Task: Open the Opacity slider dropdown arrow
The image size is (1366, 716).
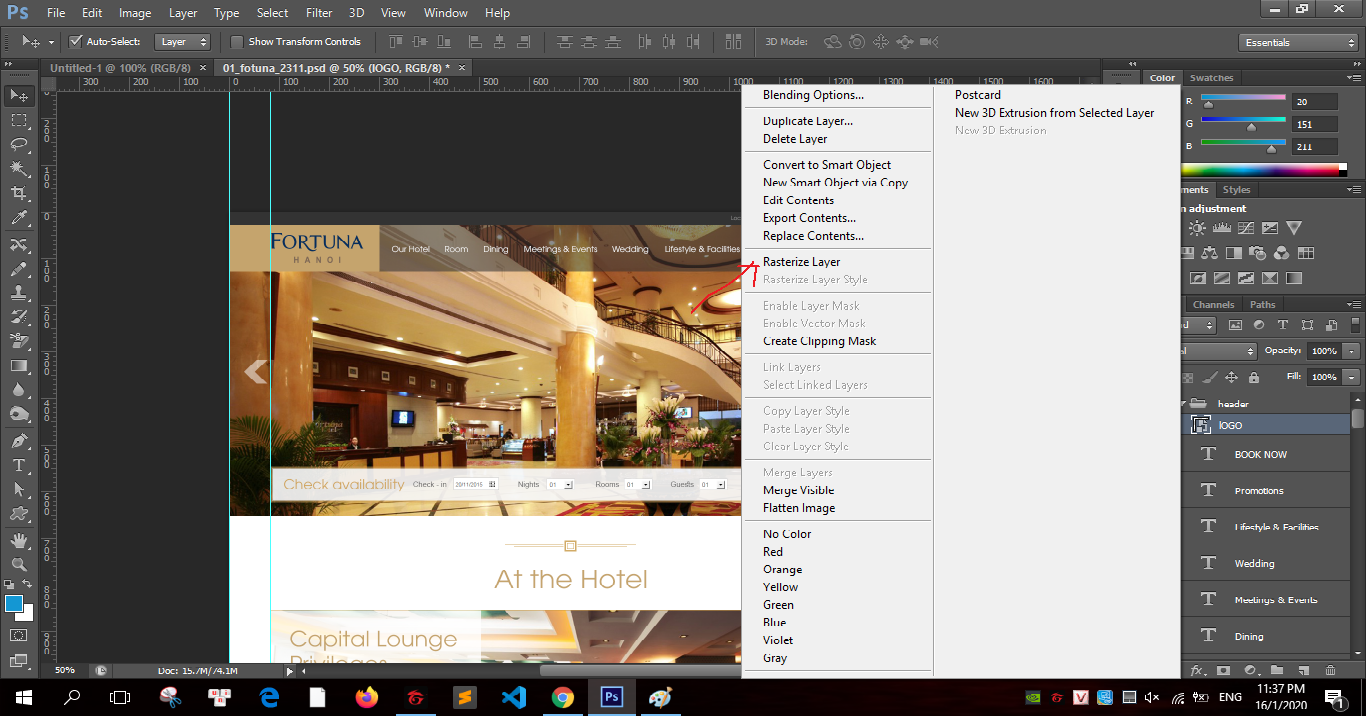Action: tap(1352, 351)
